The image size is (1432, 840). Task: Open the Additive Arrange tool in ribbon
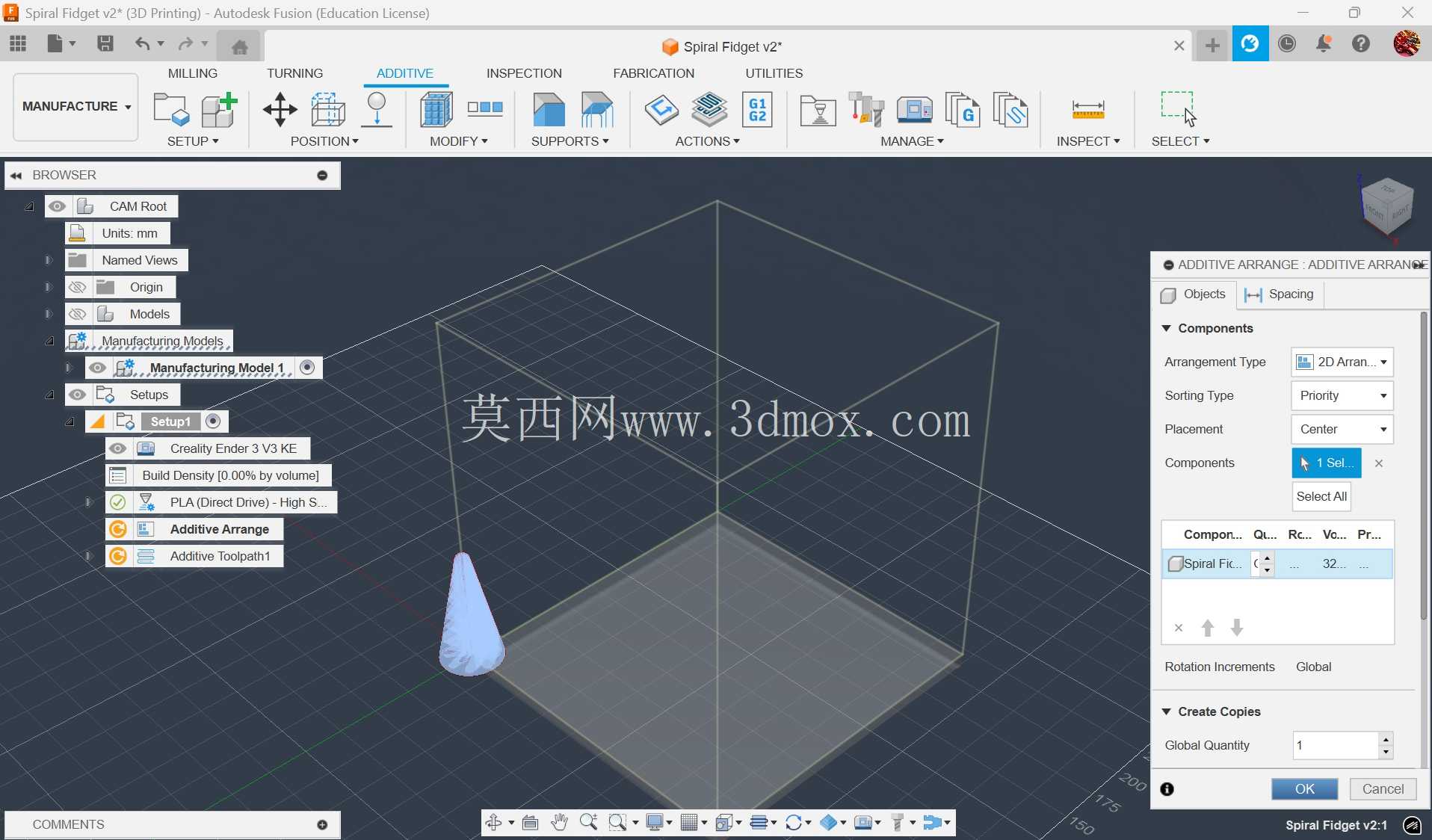328,110
